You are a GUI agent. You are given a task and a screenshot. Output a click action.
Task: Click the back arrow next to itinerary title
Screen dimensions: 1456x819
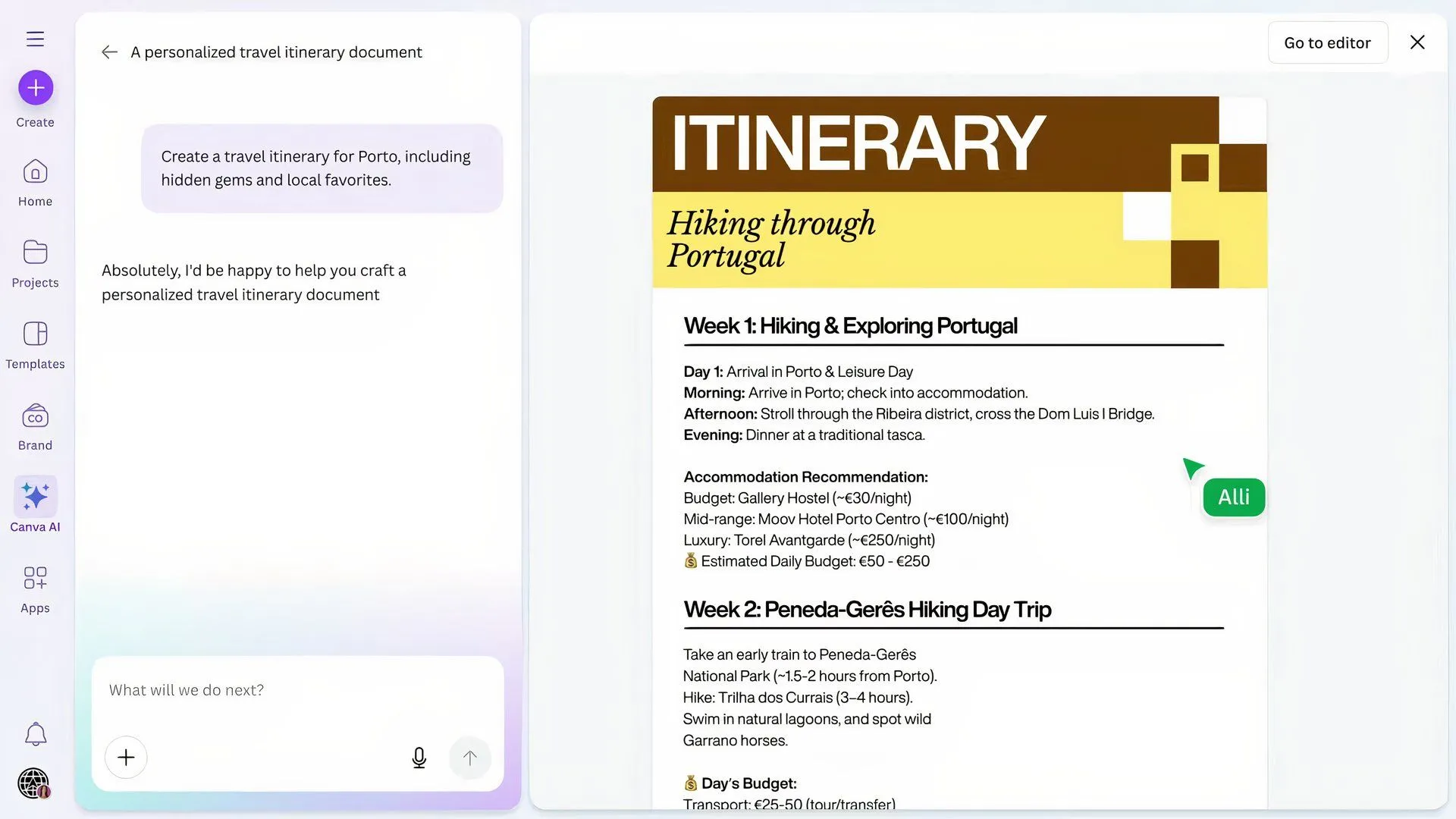(110, 52)
